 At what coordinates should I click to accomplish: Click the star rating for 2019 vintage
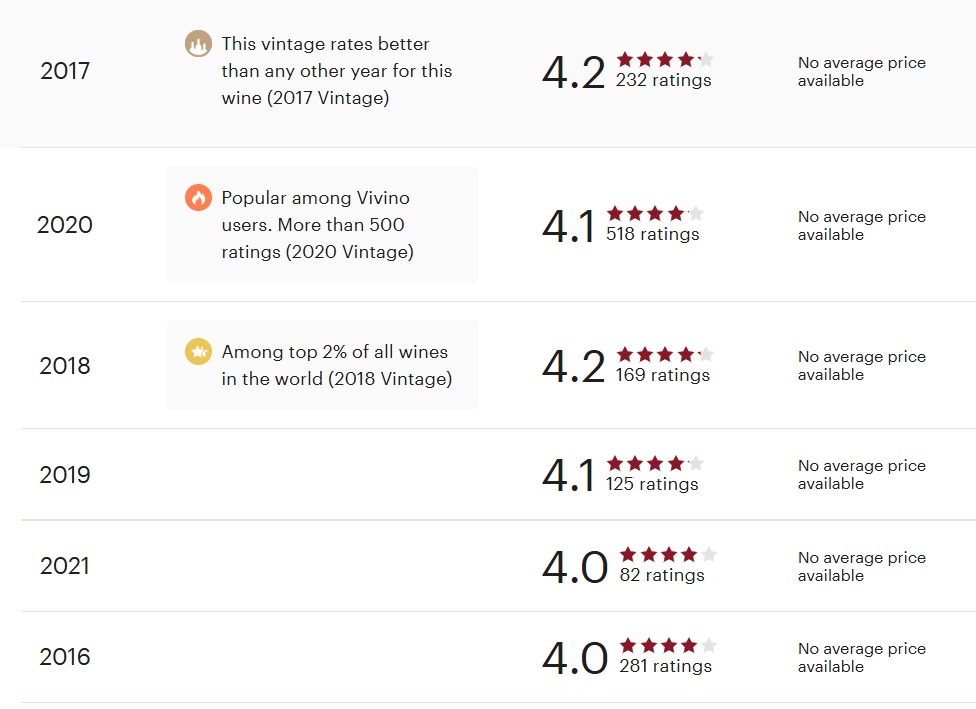point(655,463)
